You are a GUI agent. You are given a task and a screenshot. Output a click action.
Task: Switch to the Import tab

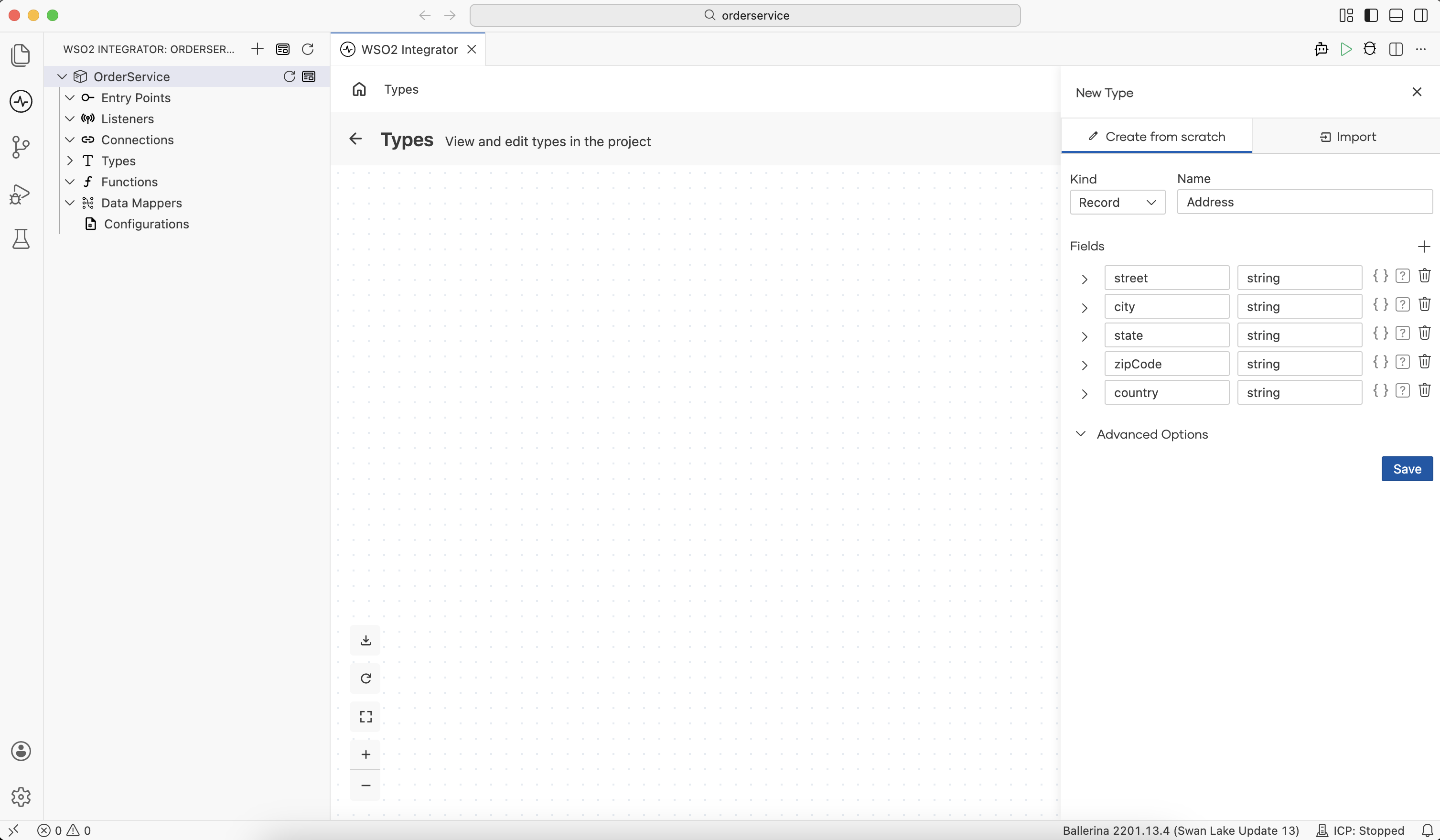[x=1347, y=137]
